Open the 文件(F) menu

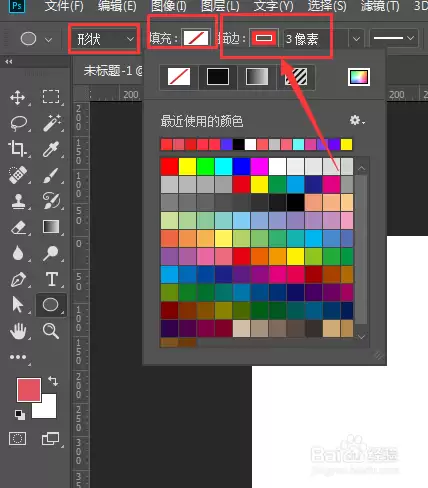(64, 6)
